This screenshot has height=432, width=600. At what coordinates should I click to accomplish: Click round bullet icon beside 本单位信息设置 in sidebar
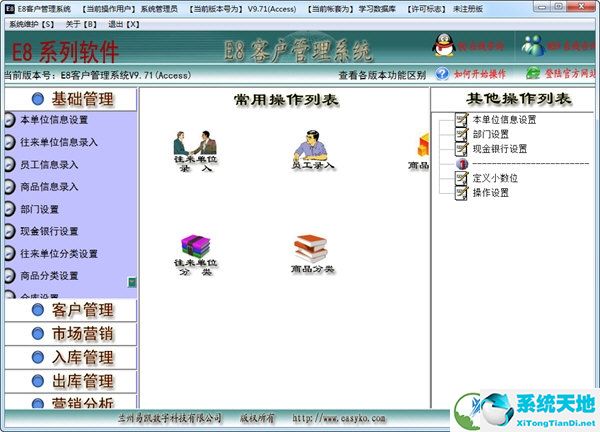point(9,120)
